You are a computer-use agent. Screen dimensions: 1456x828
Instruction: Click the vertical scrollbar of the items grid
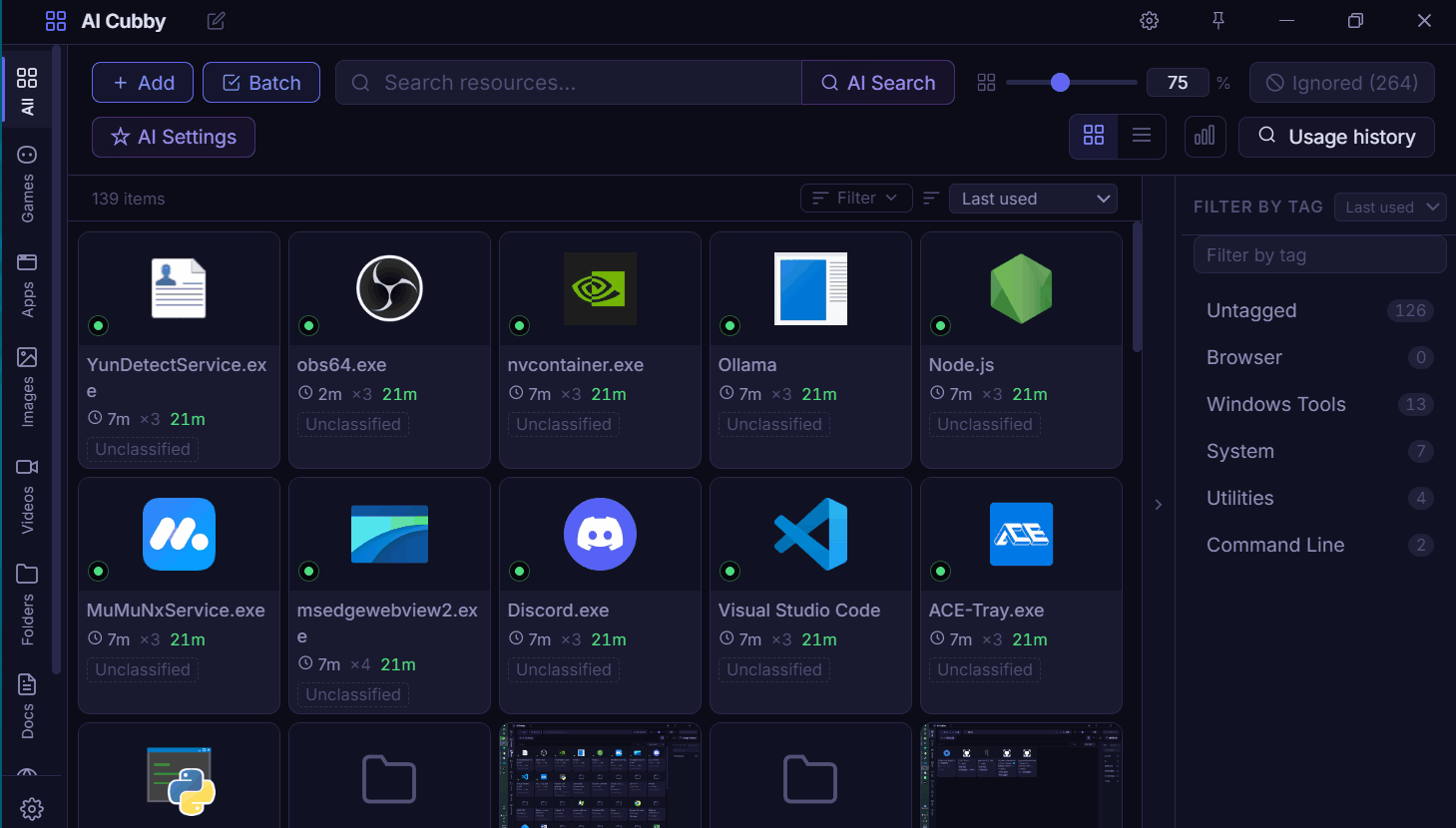pos(1137,287)
